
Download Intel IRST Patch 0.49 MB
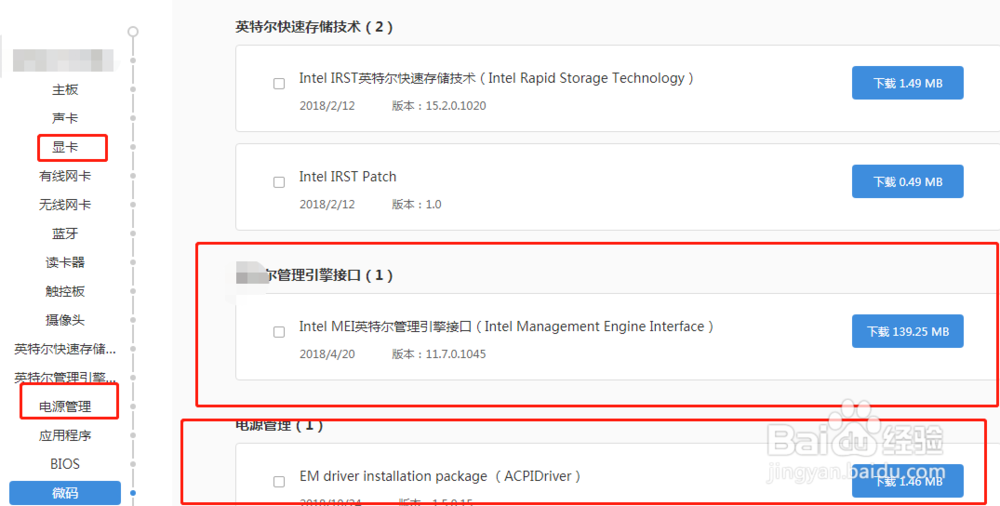908,182
